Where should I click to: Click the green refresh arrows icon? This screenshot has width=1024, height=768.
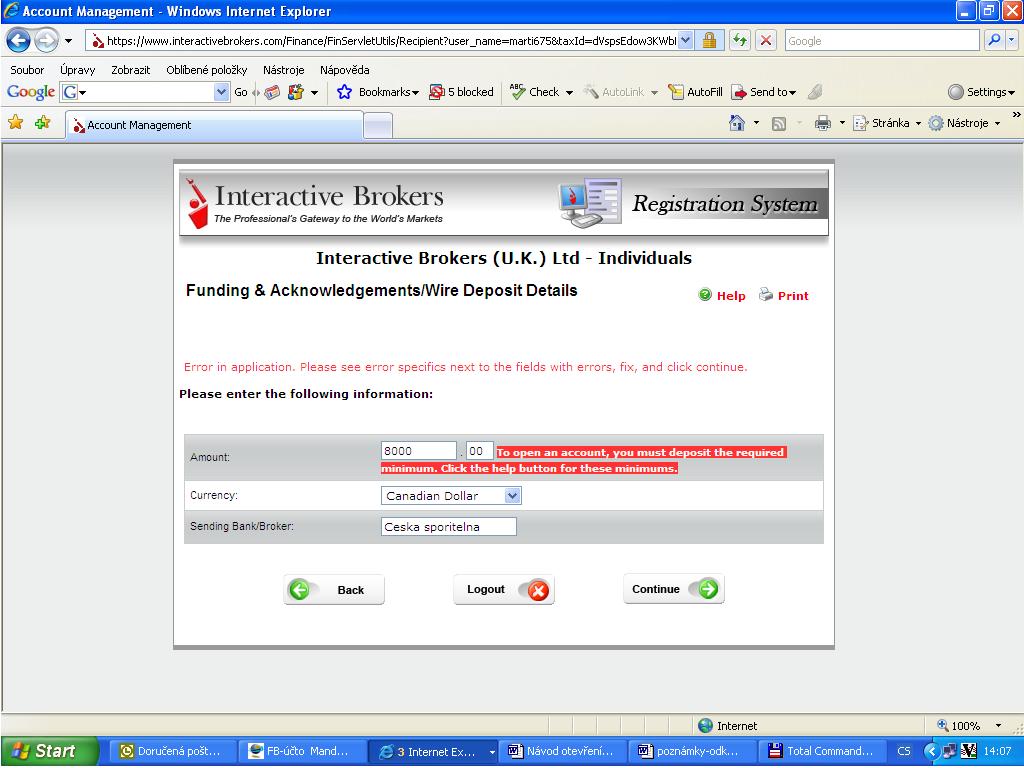tap(739, 40)
